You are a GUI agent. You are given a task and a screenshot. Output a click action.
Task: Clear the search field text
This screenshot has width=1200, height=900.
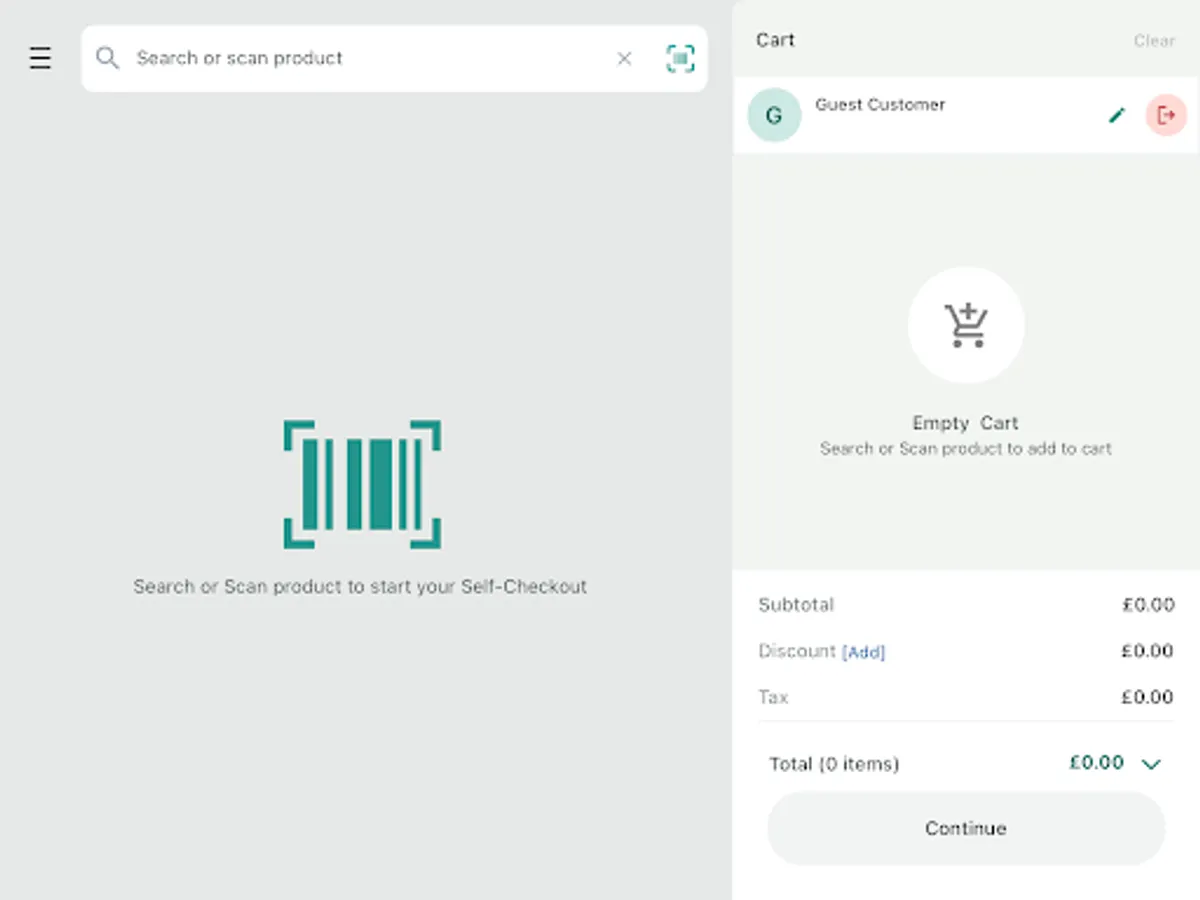pyautogui.click(x=624, y=59)
